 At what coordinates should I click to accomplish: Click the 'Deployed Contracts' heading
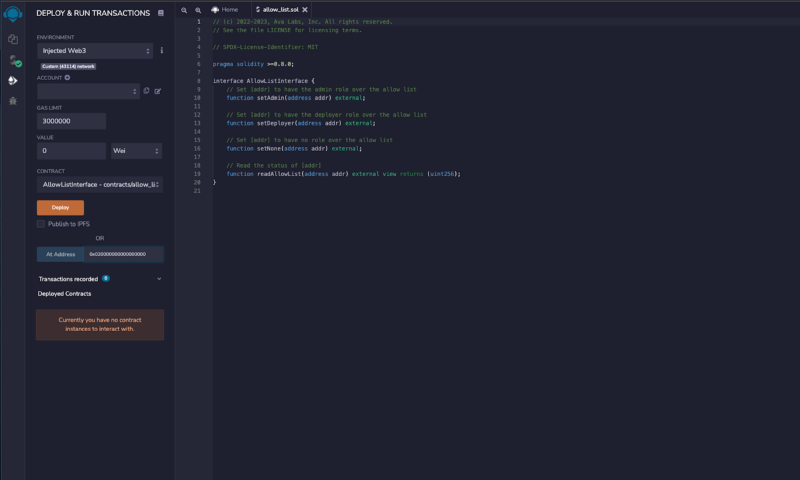64,294
